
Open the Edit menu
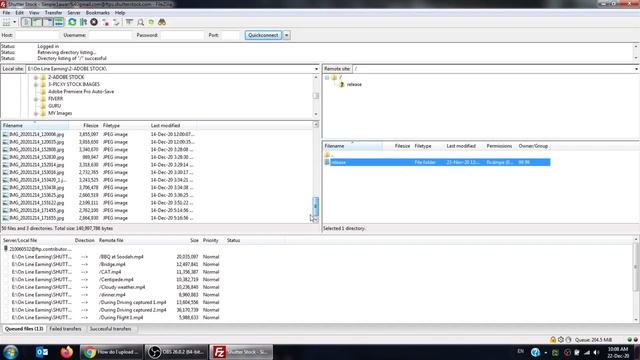[x=19, y=13]
